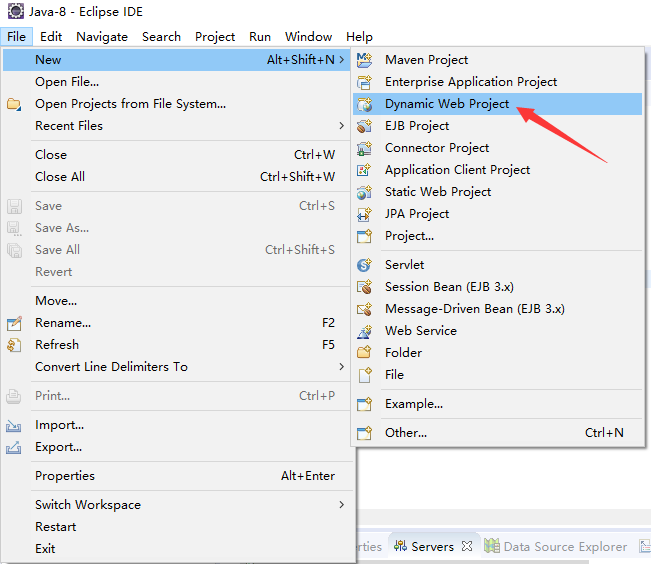Switch to the Data Source Explorer tab
Image resolution: width=651 pixels, height=564 pixels.
click(557, 547)
